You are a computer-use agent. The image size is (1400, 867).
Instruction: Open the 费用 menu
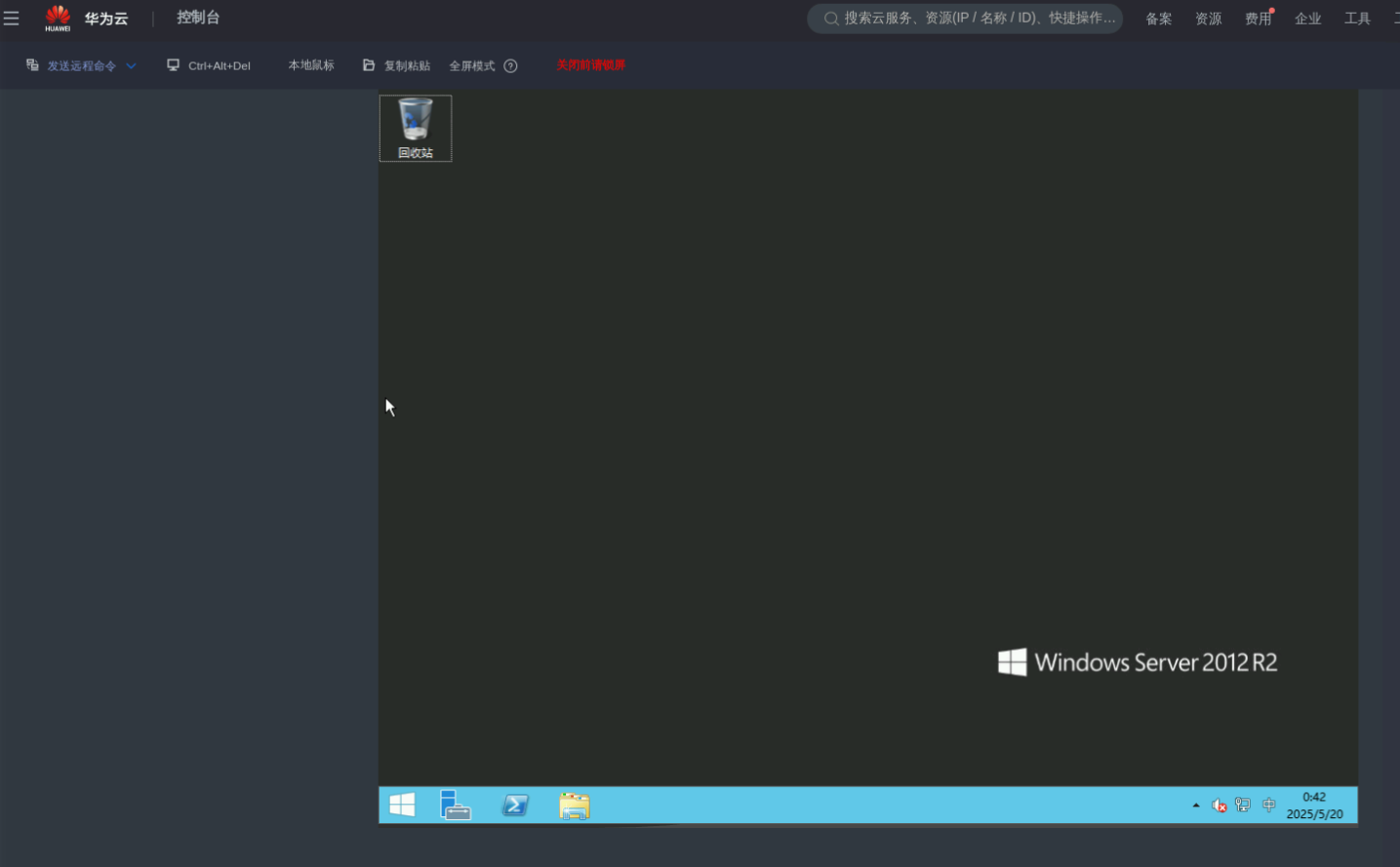[1258, 19]
